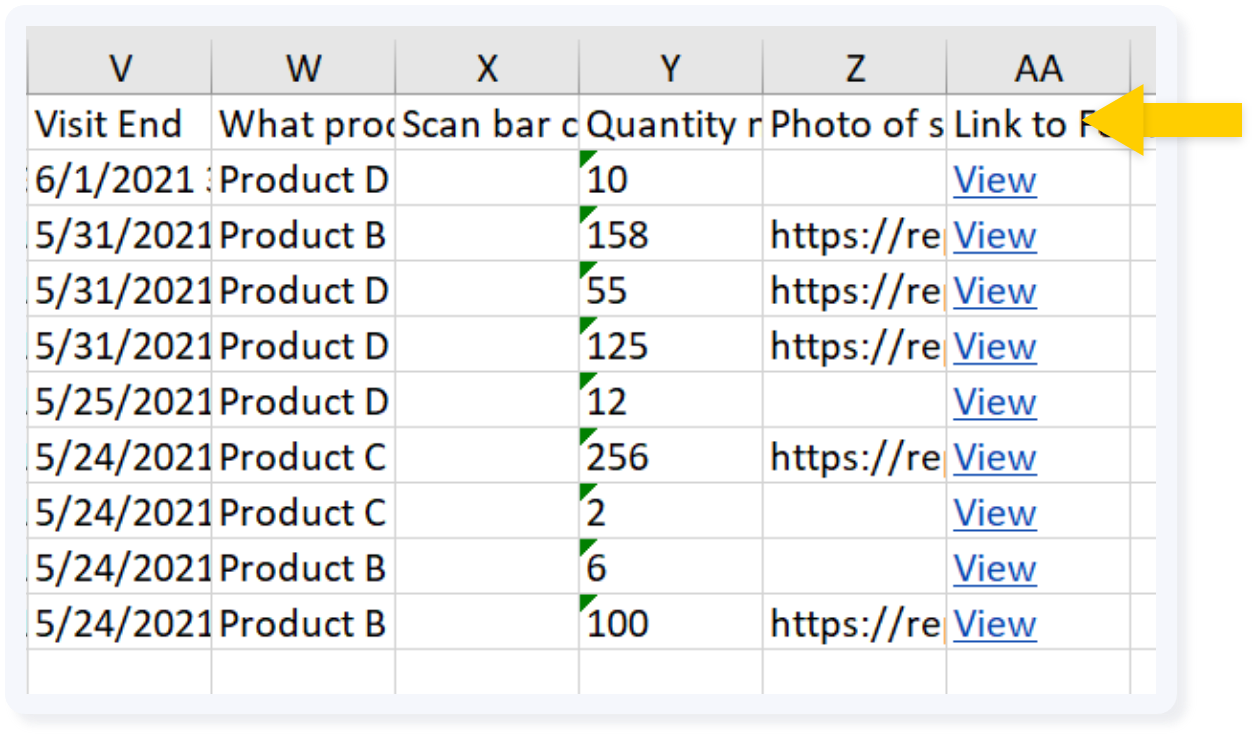This screenshot has height=739, width=1257.
Task: Open View link for quantity 125 row
Action: (x=994, y=347)
